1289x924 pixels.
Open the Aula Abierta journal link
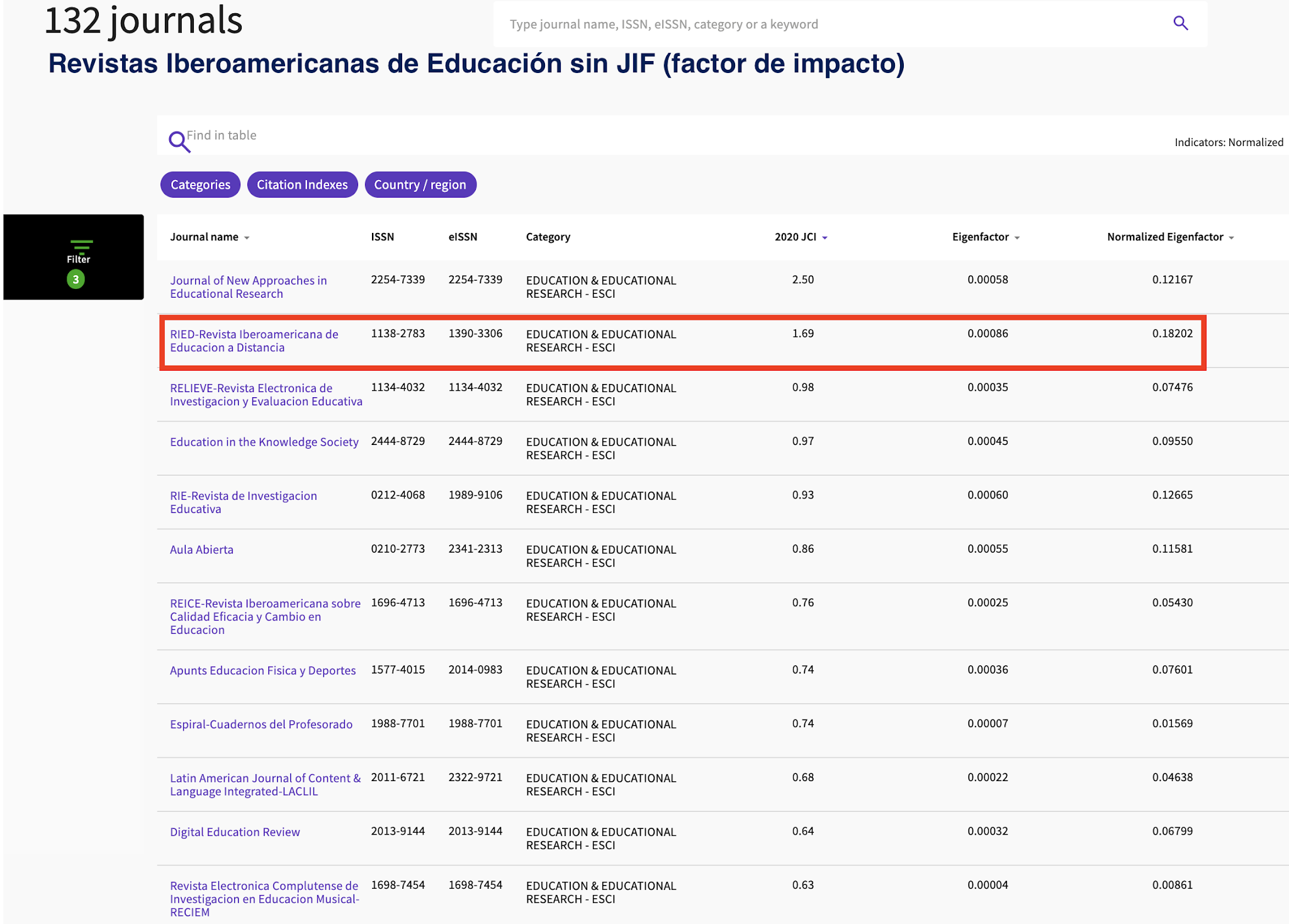click(201, 549)
